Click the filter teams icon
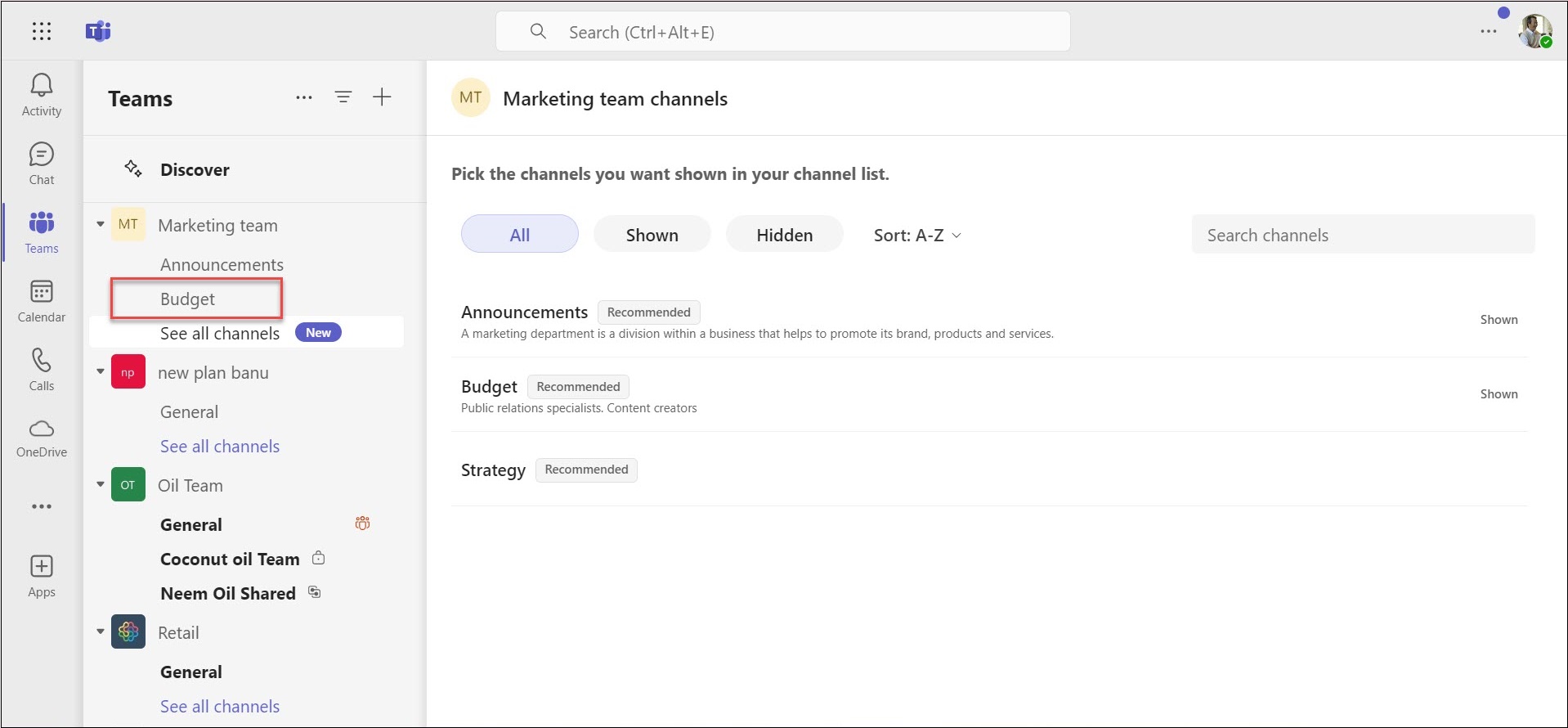The image size is (1568, 728). click(343, 97)
